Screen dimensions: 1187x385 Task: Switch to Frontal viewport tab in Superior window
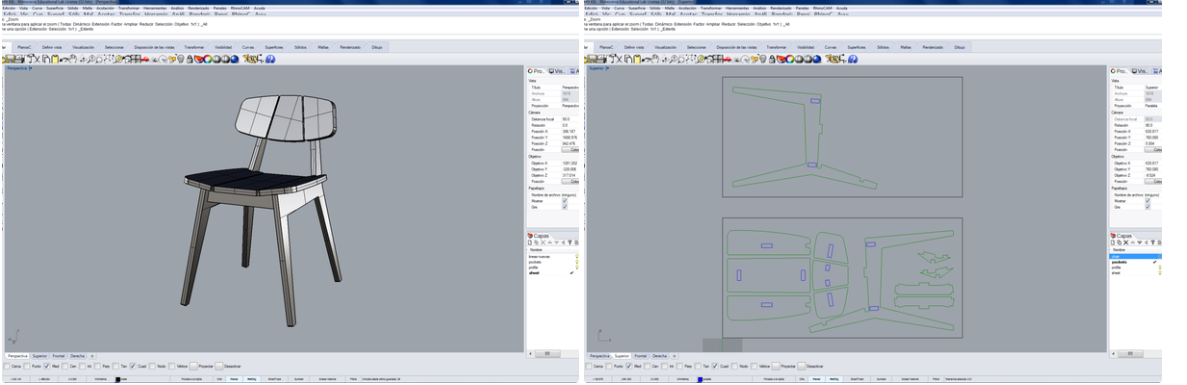pos(641,356)
